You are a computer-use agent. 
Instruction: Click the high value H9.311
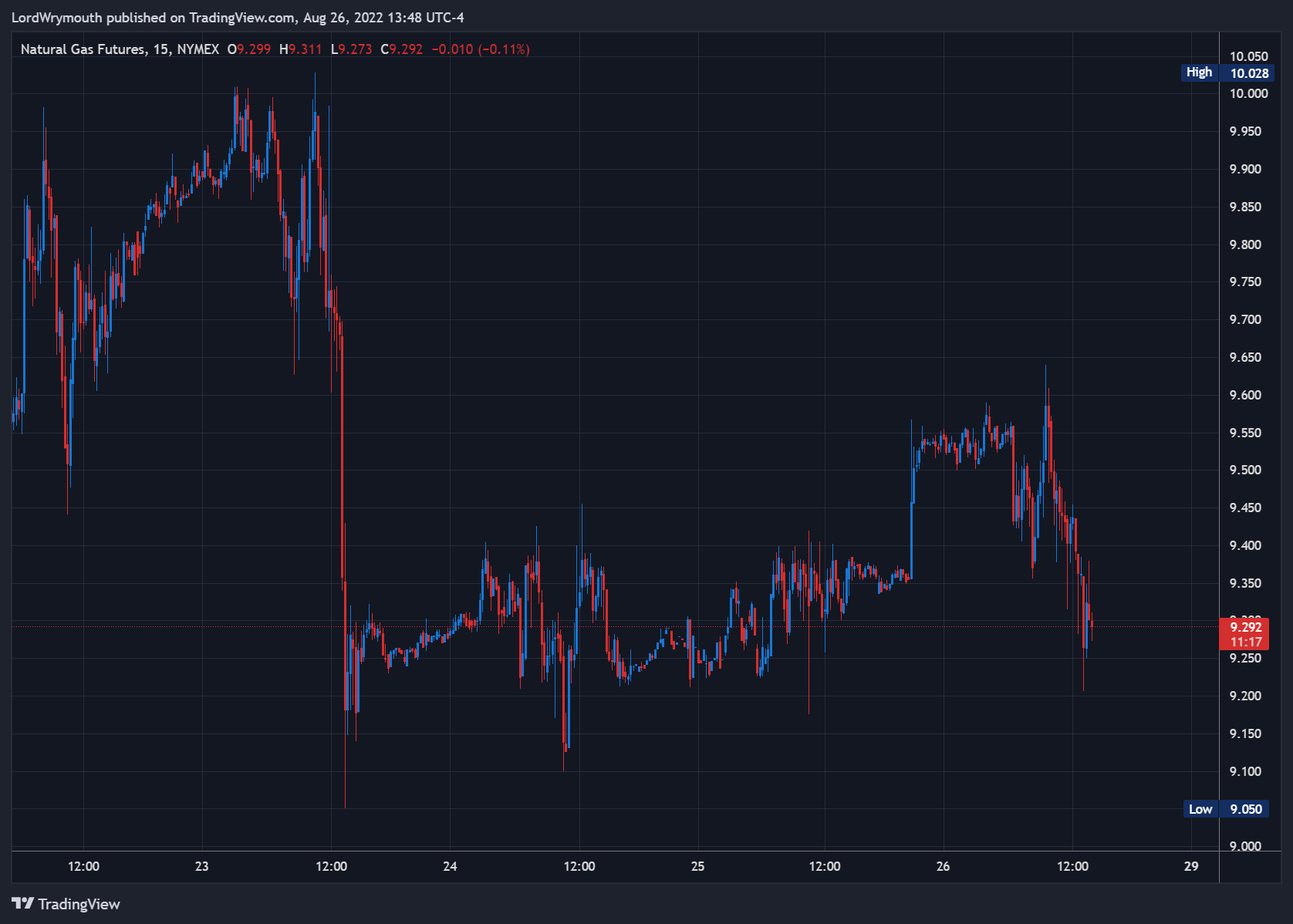pyautogui.click(x=301, y=49)
